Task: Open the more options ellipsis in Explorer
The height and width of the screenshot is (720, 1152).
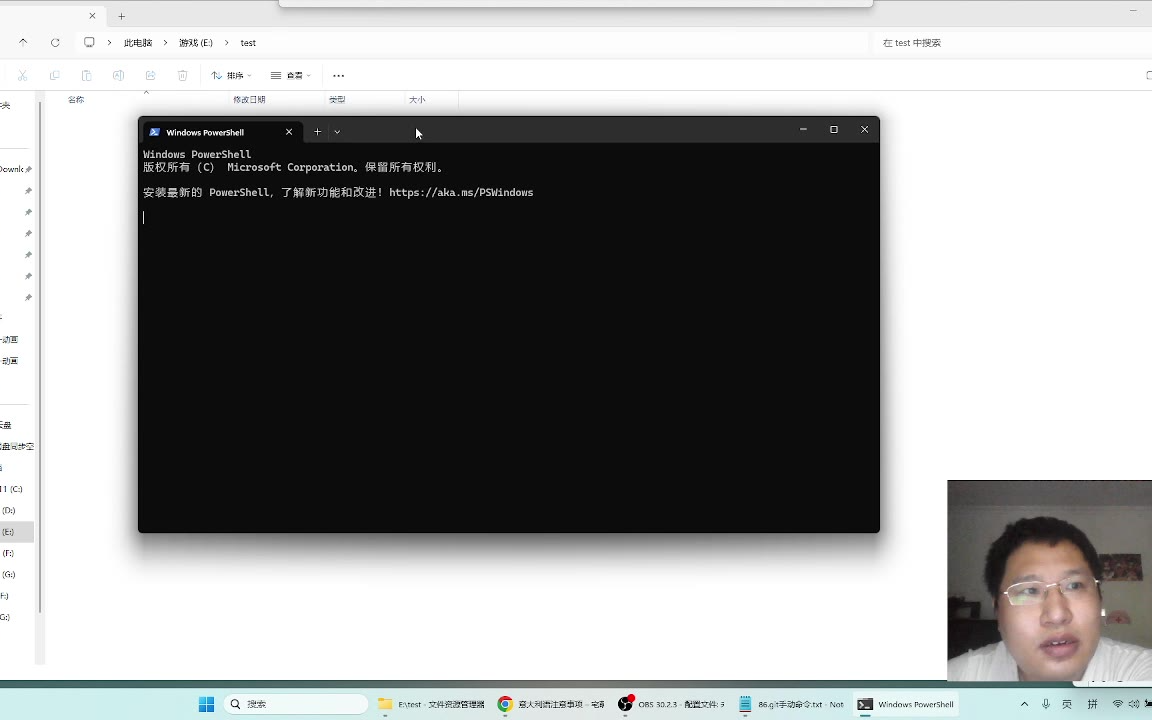Action: (x=339, y=76)
